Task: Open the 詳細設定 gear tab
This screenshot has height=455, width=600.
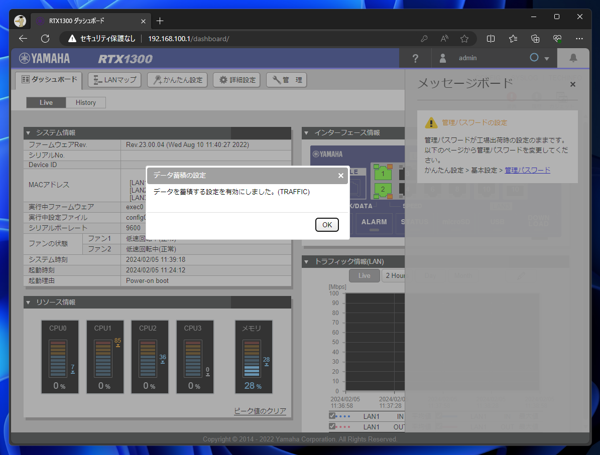Action: coord(237,80)
